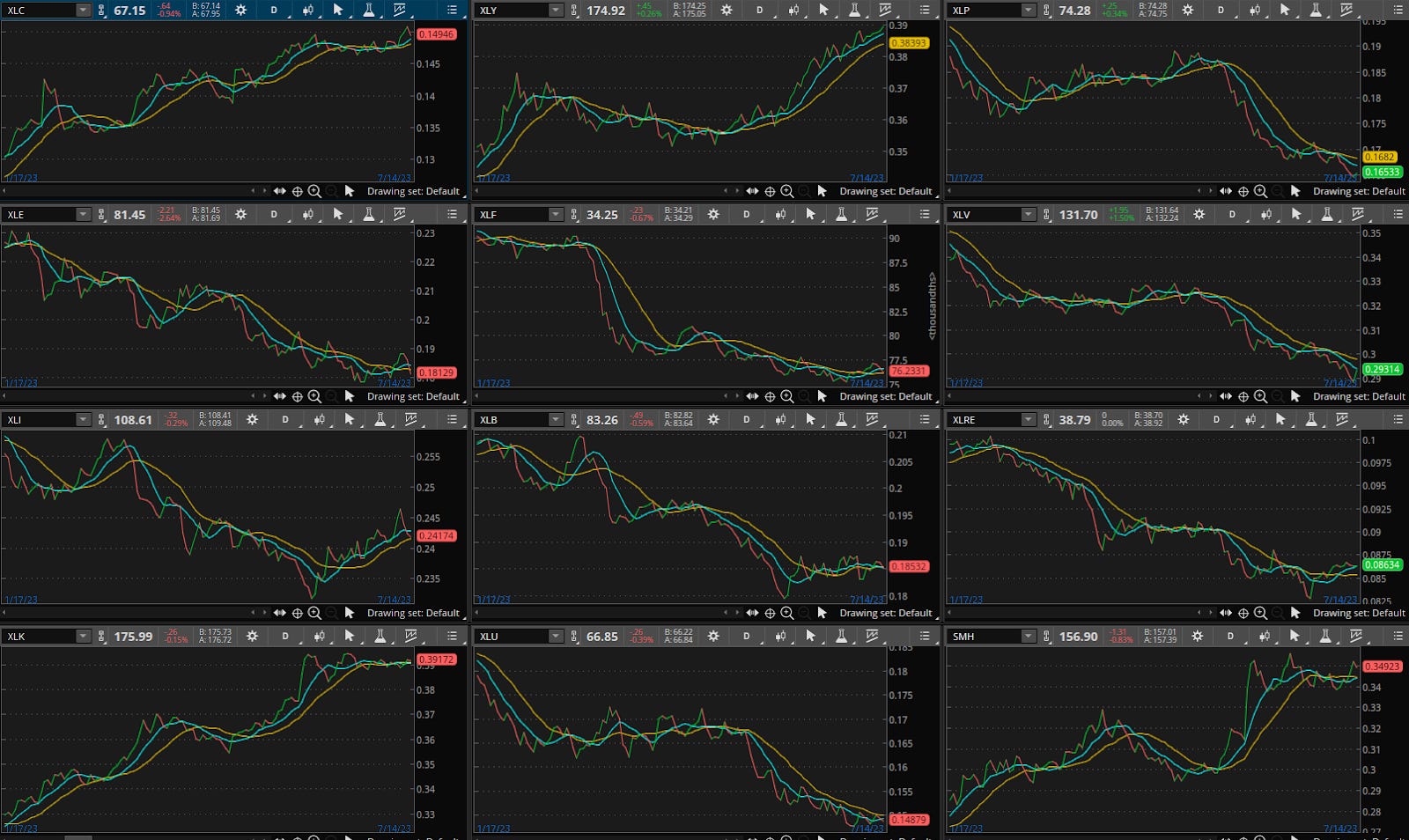Open the Studies flask in XLY chart

[x=854, y=11]
